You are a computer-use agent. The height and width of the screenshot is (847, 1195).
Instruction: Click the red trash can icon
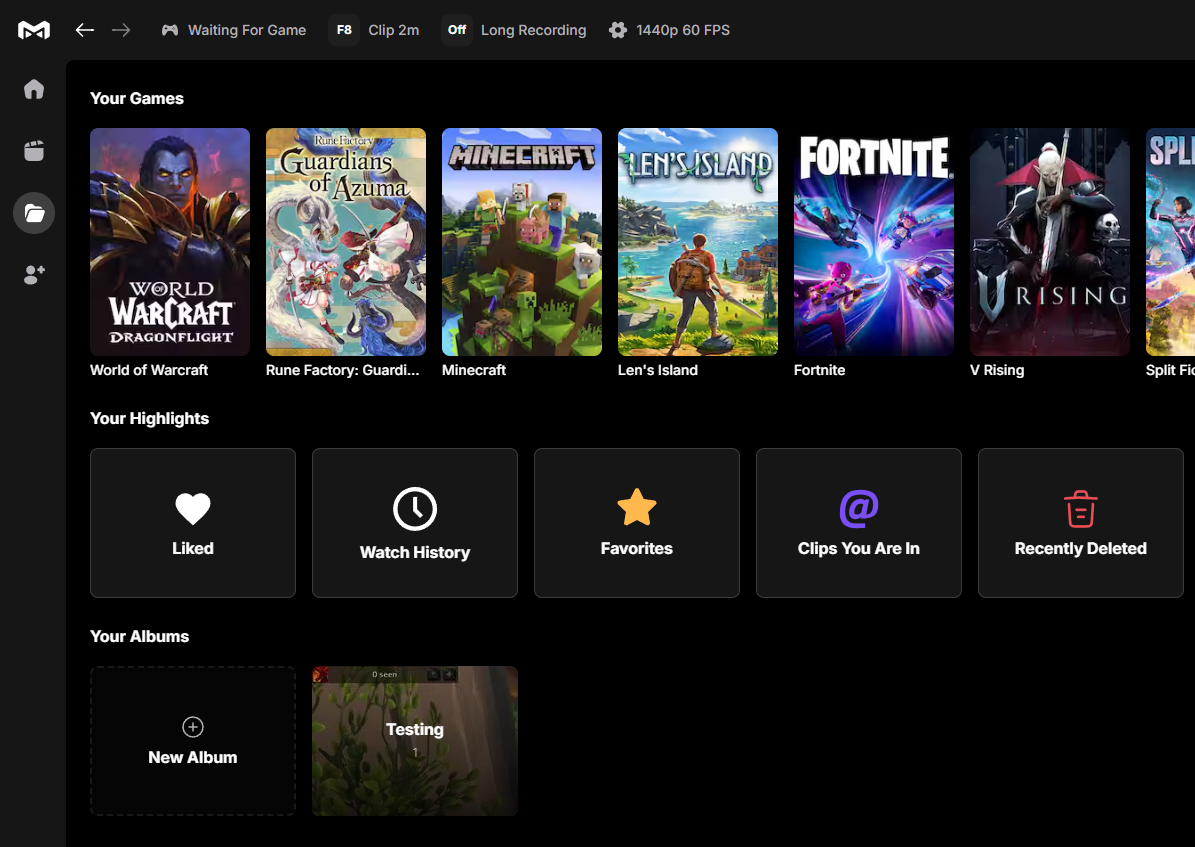coord(1081,509)
